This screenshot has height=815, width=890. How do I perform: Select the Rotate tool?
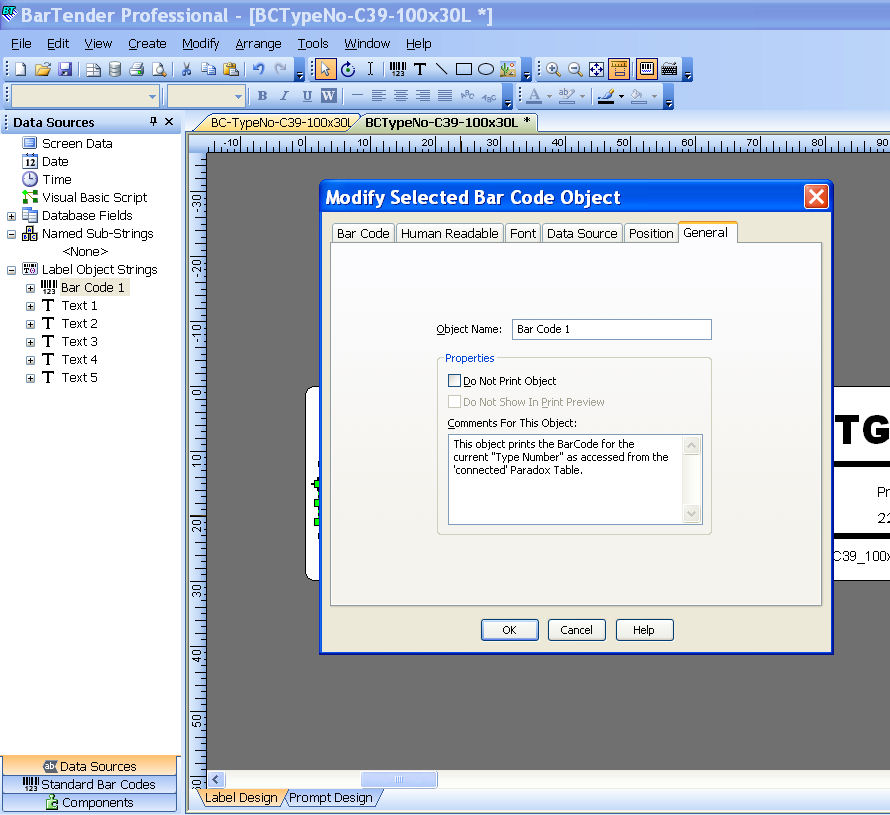point(348,69)
